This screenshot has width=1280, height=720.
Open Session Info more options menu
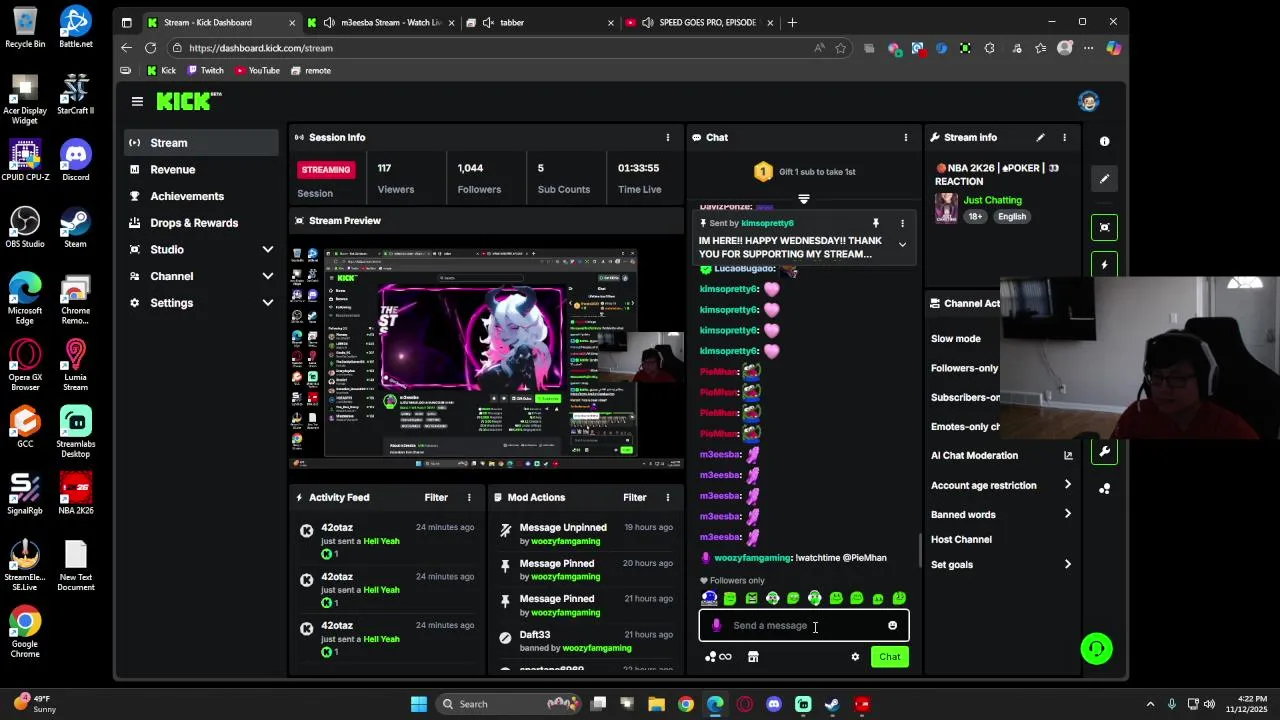pyautogui.click(x=668, y=137)
